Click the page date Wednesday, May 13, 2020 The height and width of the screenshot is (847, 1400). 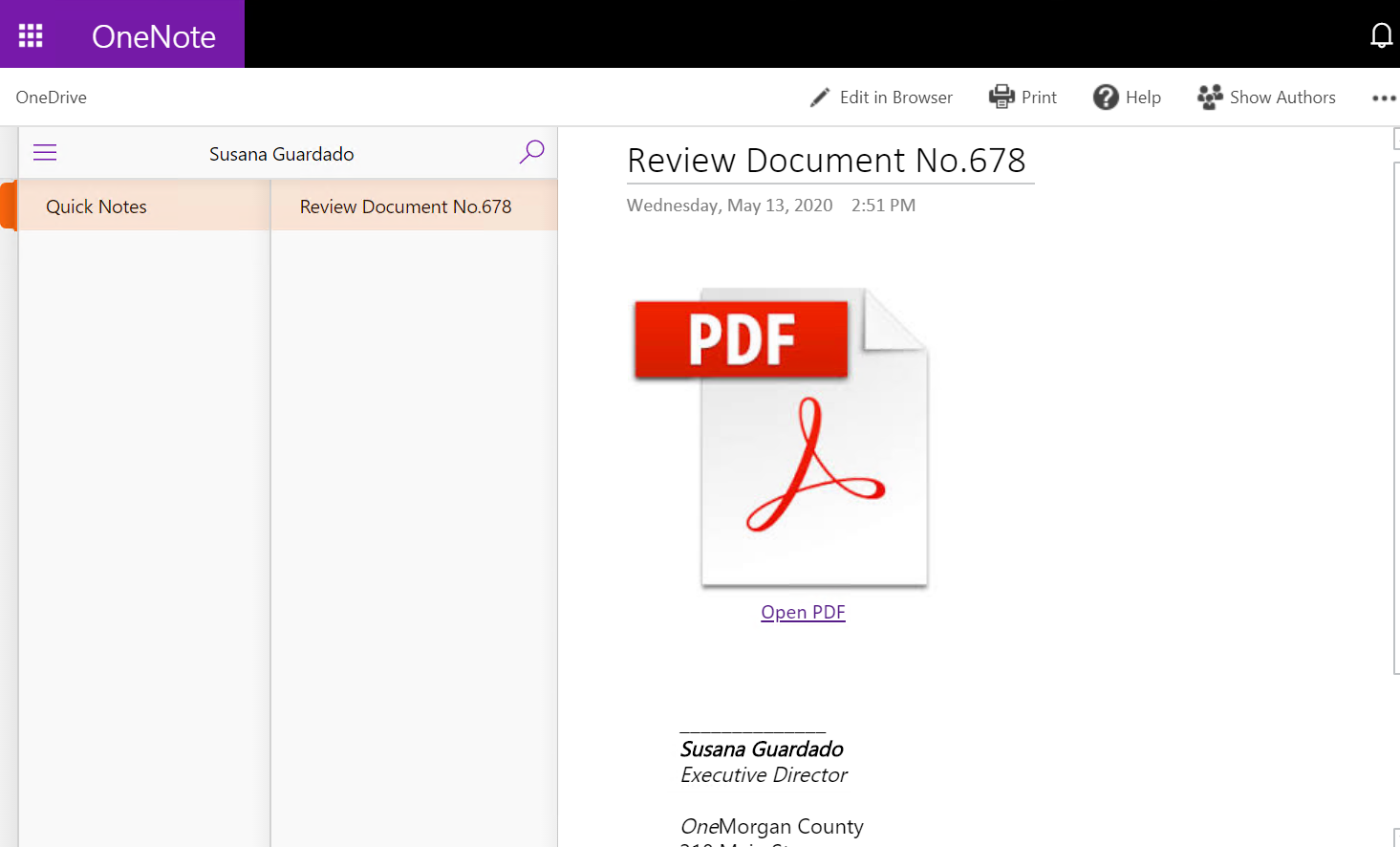coord(729,206)
